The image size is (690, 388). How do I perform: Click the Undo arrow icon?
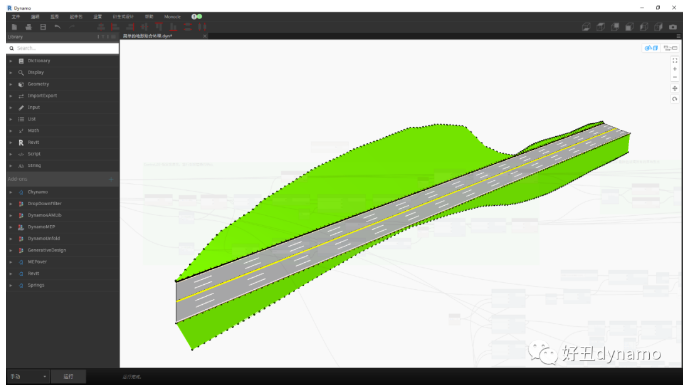pos(57,27)
